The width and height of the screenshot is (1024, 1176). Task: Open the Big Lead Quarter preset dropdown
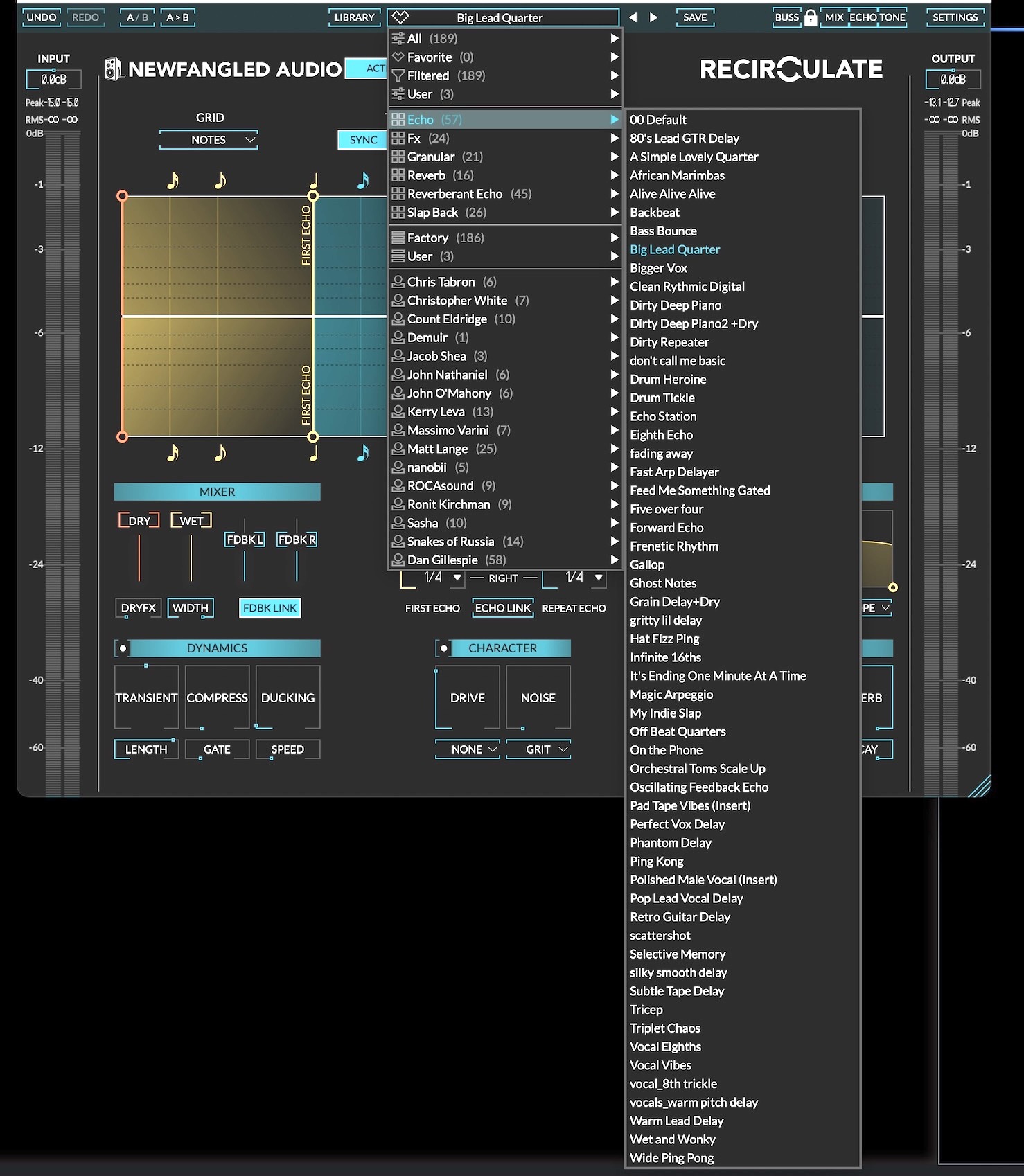(x=503, y=17)
